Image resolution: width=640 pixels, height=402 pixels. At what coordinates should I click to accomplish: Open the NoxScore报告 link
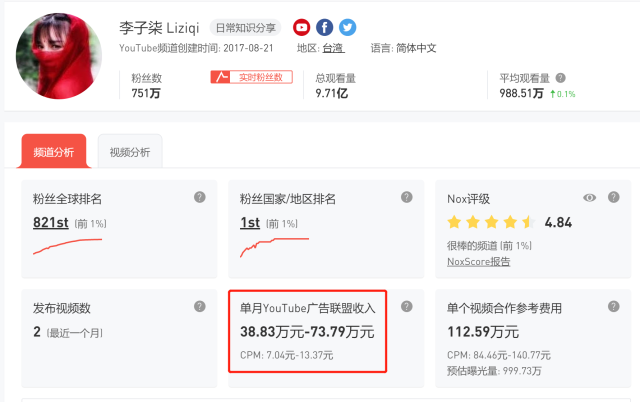(x=479, y=261)
